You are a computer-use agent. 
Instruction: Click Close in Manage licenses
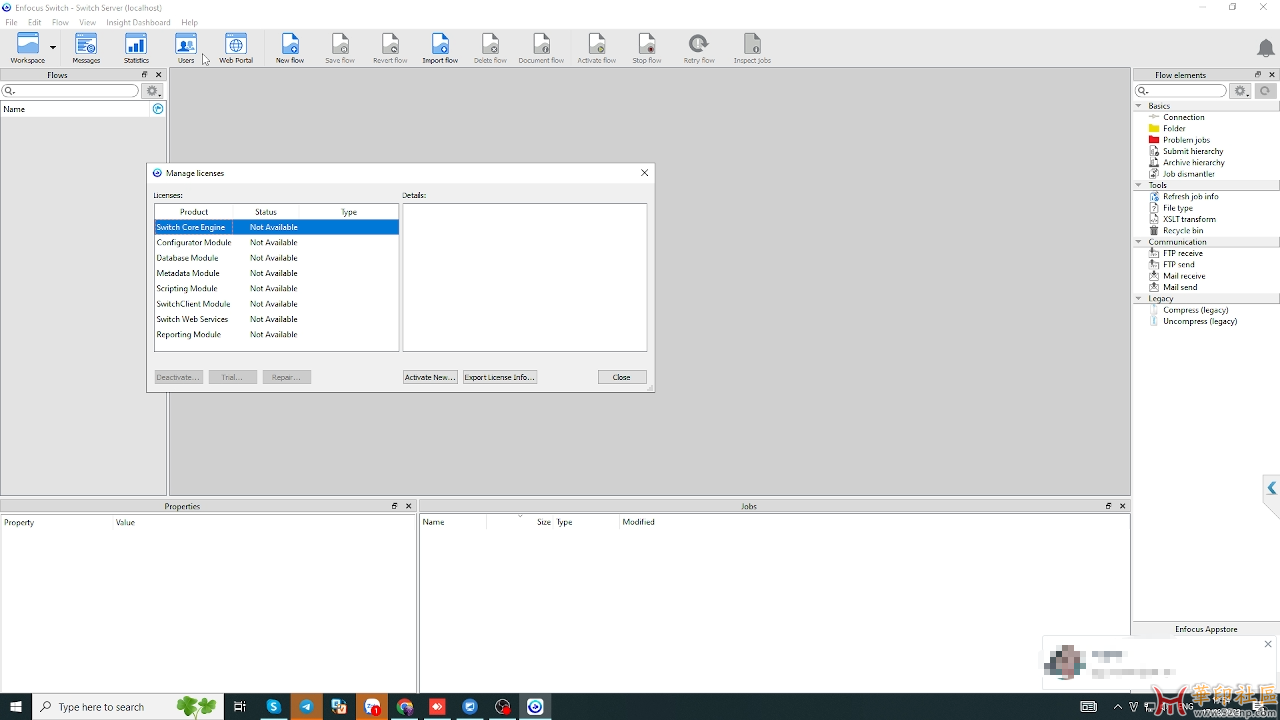[622, 377]
